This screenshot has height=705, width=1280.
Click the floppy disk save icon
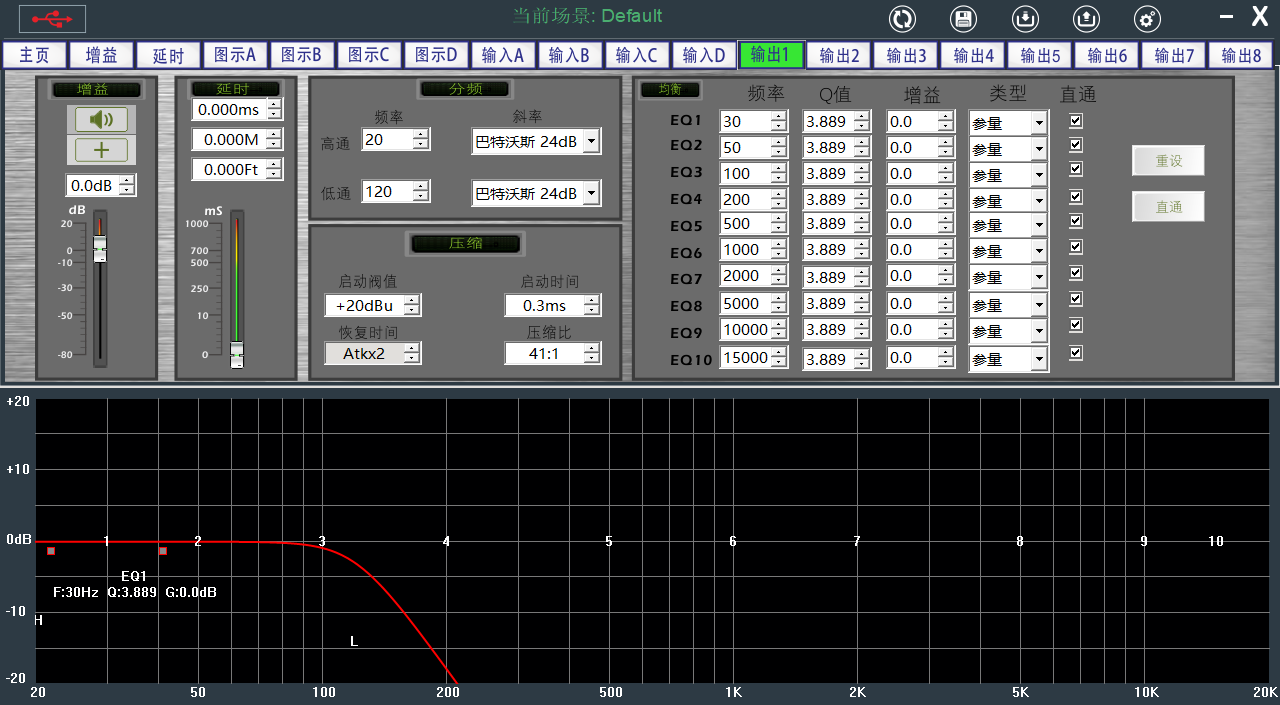tap(963, 19)
